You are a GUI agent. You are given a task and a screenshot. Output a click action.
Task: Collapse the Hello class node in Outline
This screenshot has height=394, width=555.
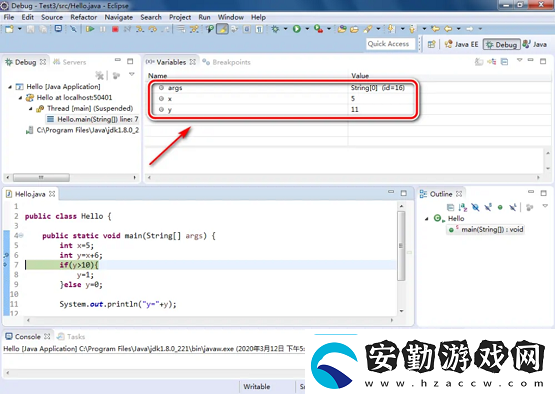[427, 219]
